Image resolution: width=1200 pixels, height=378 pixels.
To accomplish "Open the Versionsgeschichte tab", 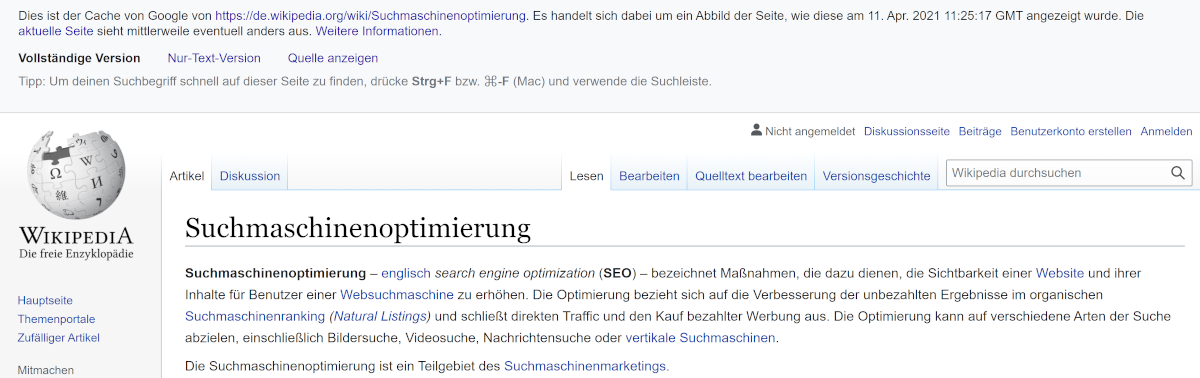I will pos(876,176).
